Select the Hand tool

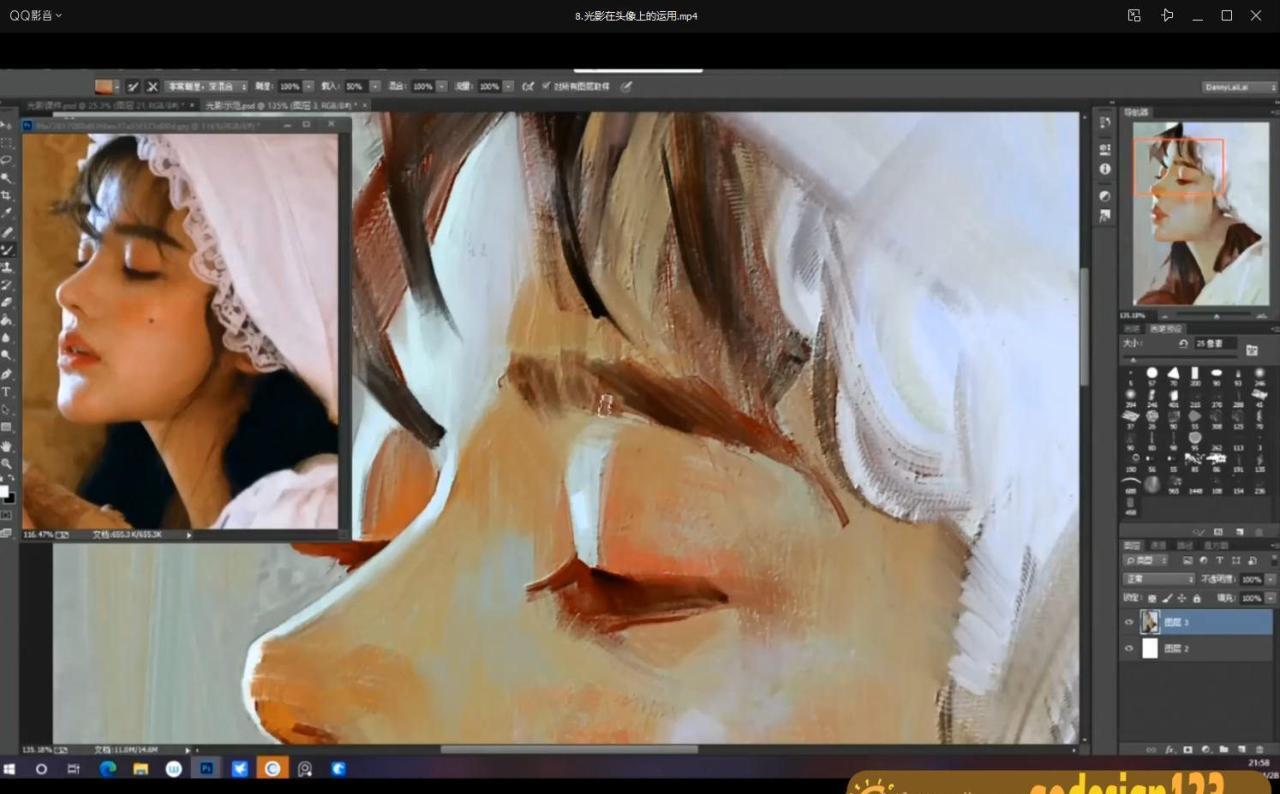tap(6, 446)
